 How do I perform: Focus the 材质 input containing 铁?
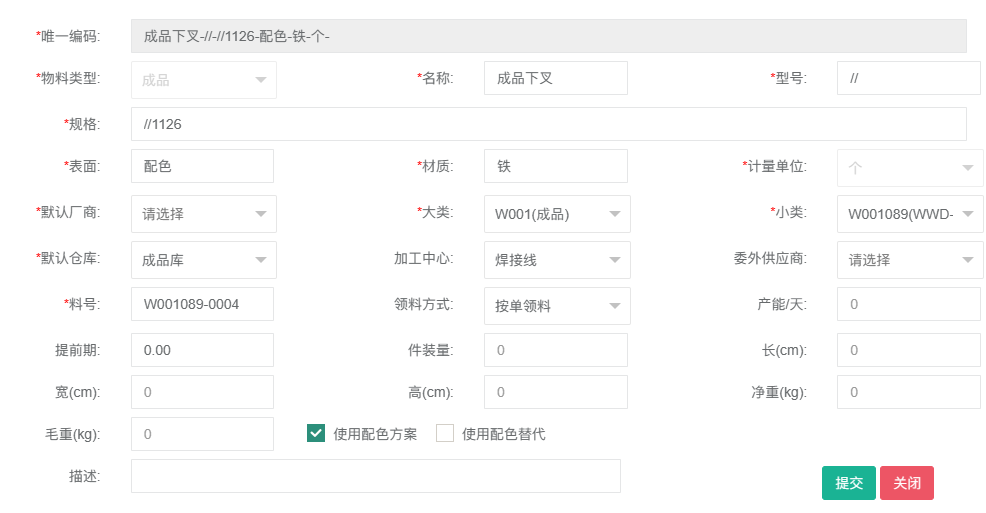pyautogui.click(x=555, y=166)
